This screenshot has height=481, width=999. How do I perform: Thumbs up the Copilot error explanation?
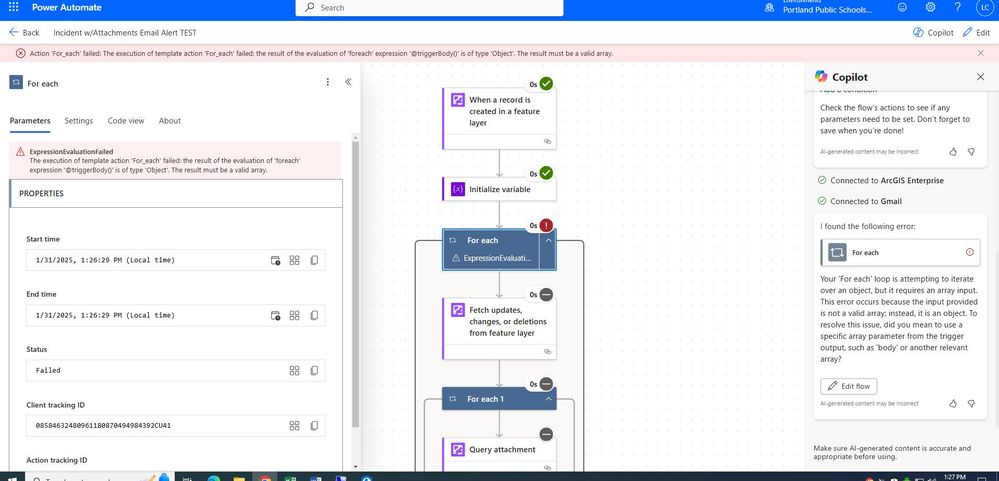[953, 403]
